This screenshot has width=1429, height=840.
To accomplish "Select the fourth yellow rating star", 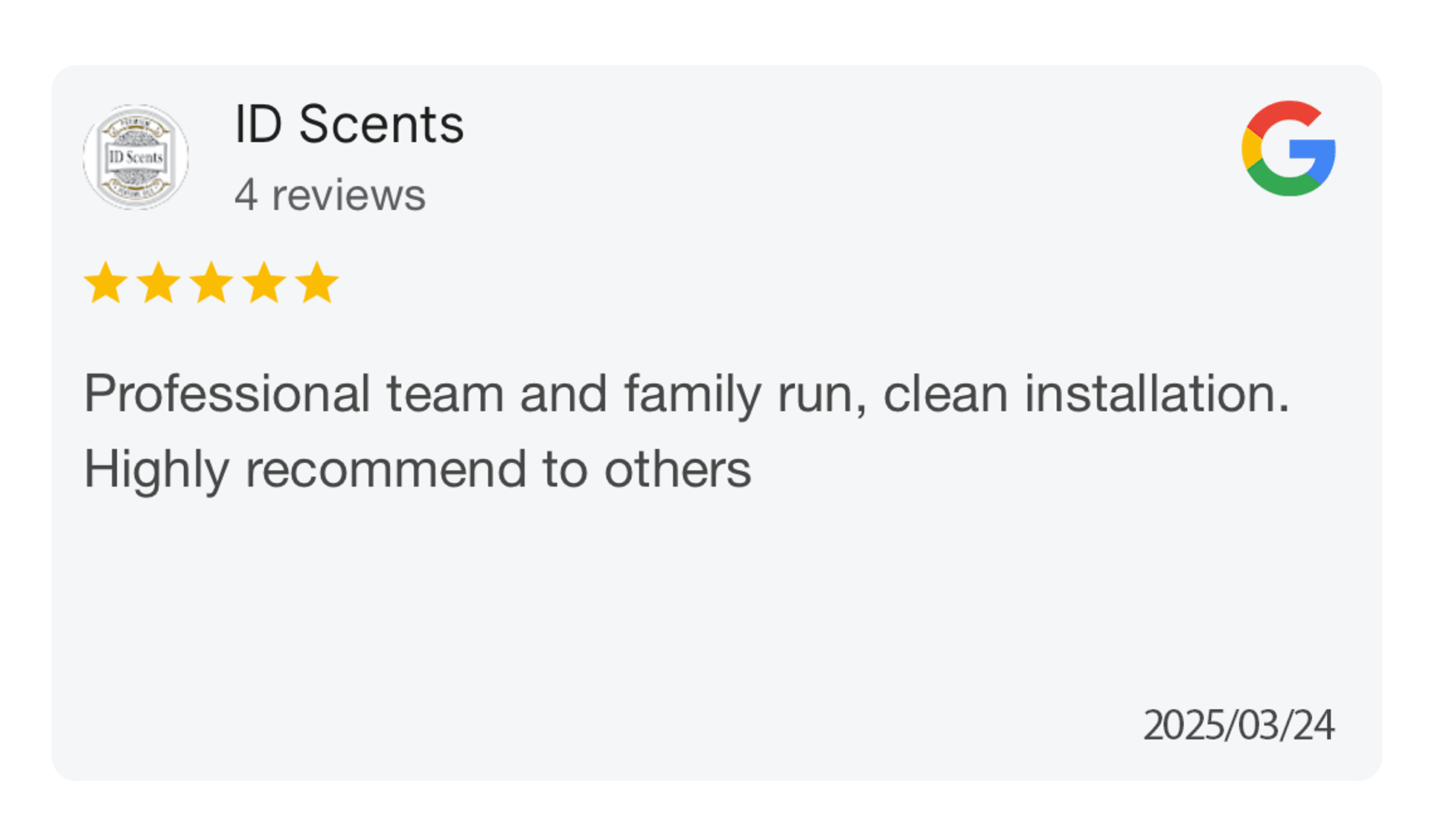I will coord(264,283).
